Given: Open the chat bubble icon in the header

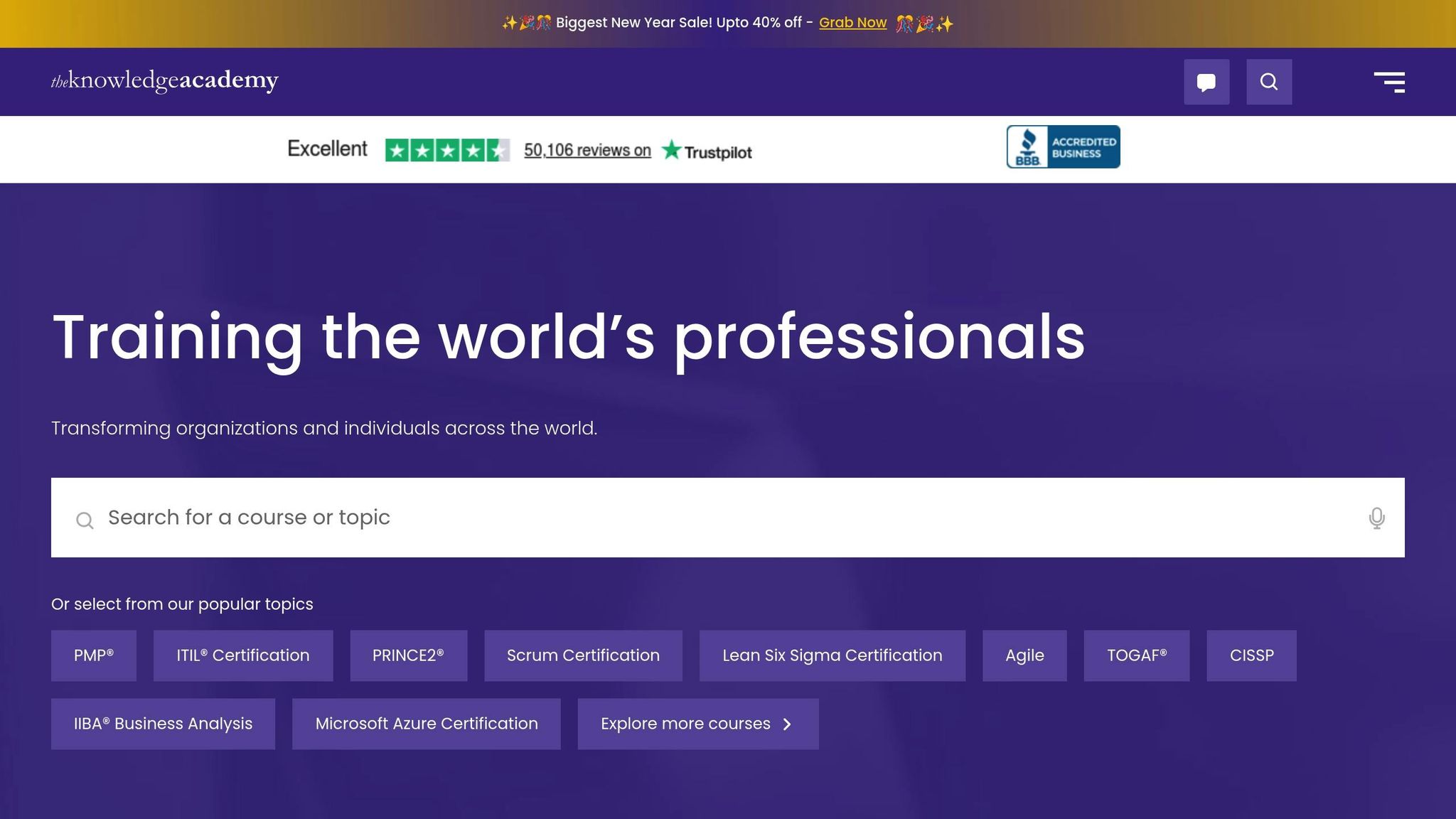Looking at the screenshot, I should (x=1206, y=81).
